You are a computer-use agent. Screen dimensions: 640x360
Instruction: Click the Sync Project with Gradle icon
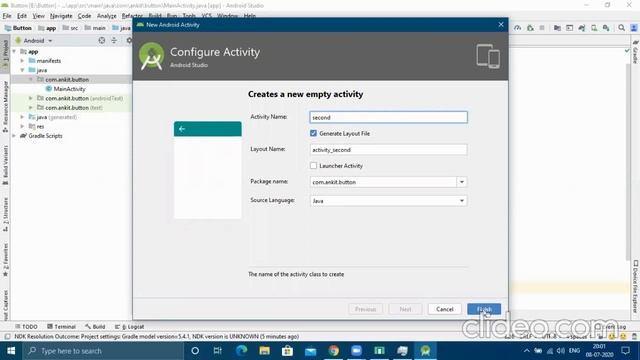[582, 28]
